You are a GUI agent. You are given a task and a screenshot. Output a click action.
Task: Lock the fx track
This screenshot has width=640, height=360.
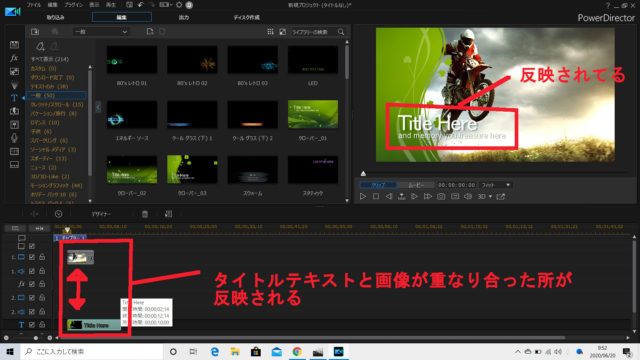tap(42, 284)
